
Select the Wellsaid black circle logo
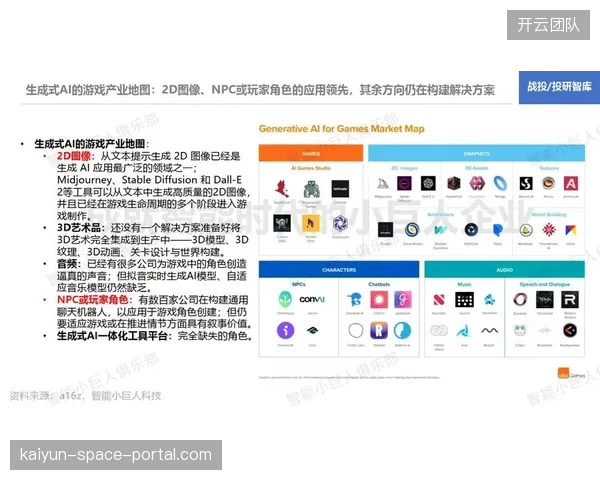coord(570,330)
